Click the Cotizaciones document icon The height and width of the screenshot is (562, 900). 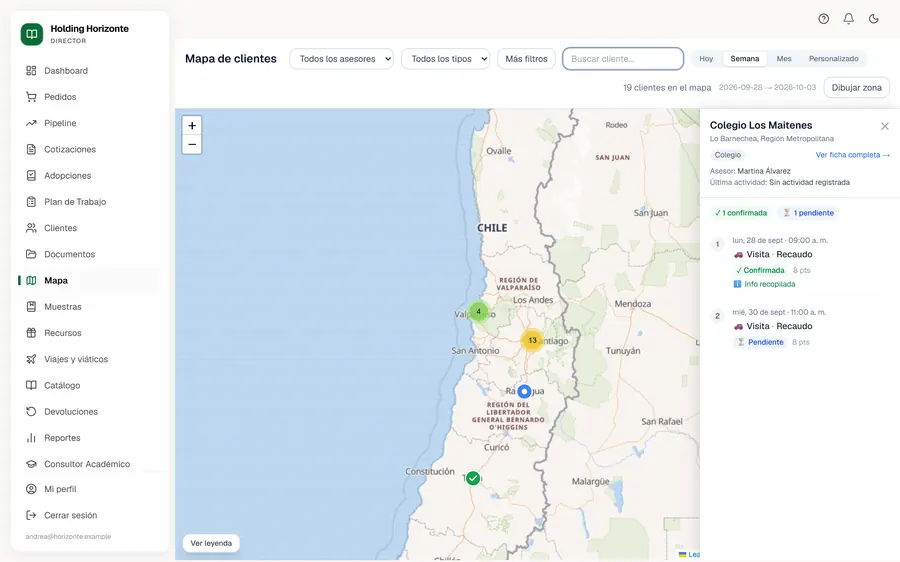coord(31,149)
